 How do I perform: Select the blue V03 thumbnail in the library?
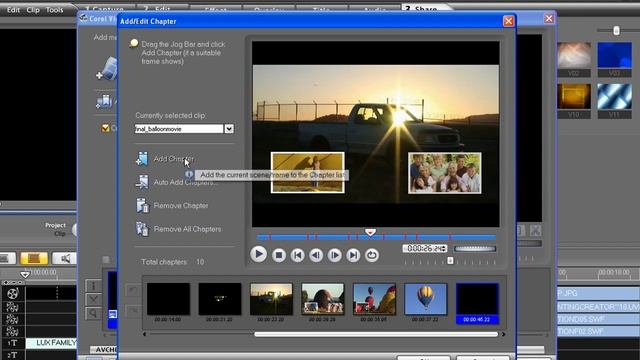pyautogui.click(x=614, y=55)
